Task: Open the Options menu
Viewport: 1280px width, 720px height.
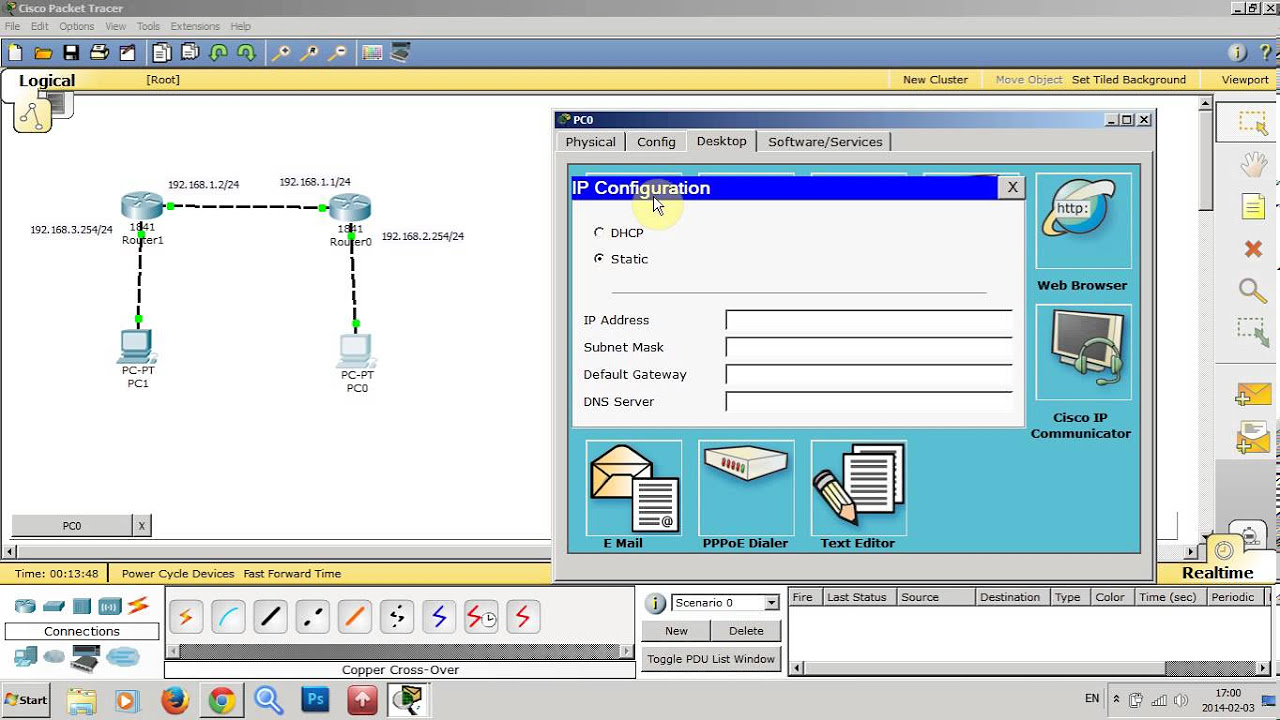Action: coord(76,26)
